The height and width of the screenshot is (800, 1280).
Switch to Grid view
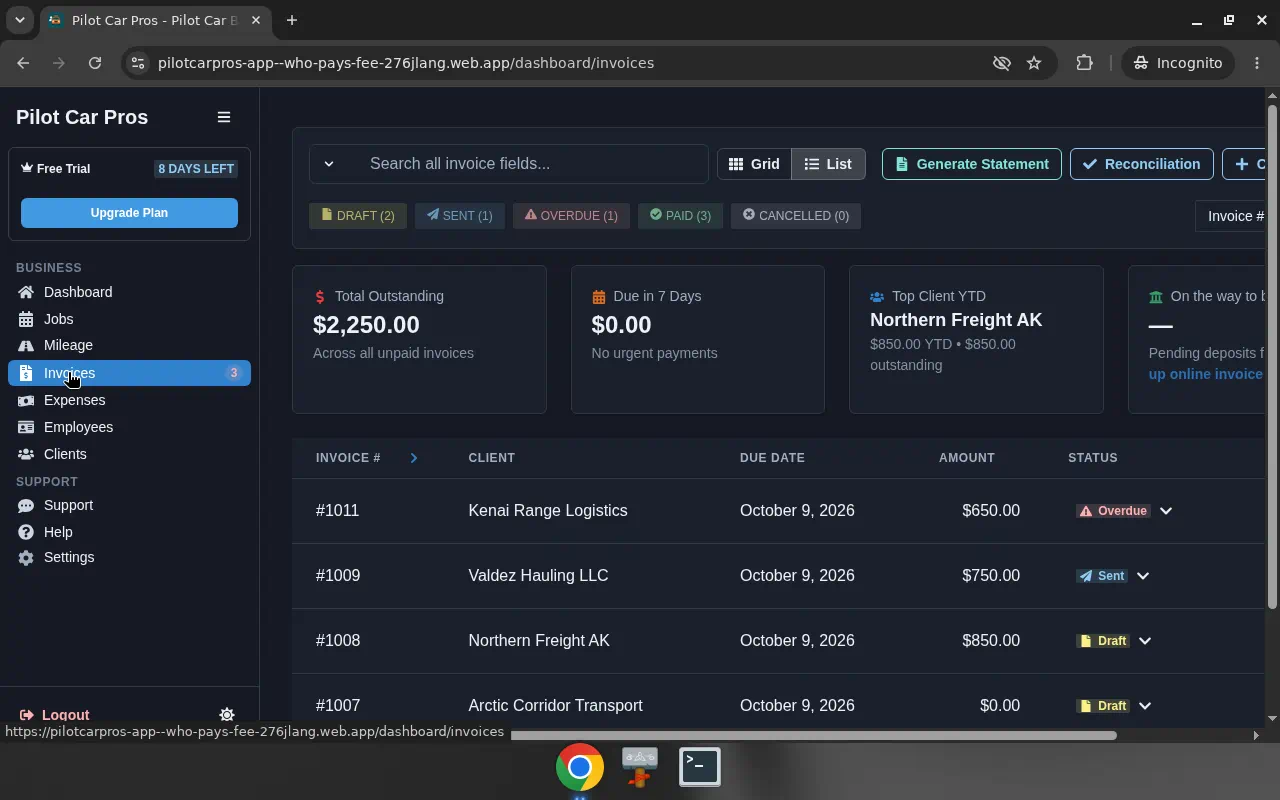click(754, 164)
